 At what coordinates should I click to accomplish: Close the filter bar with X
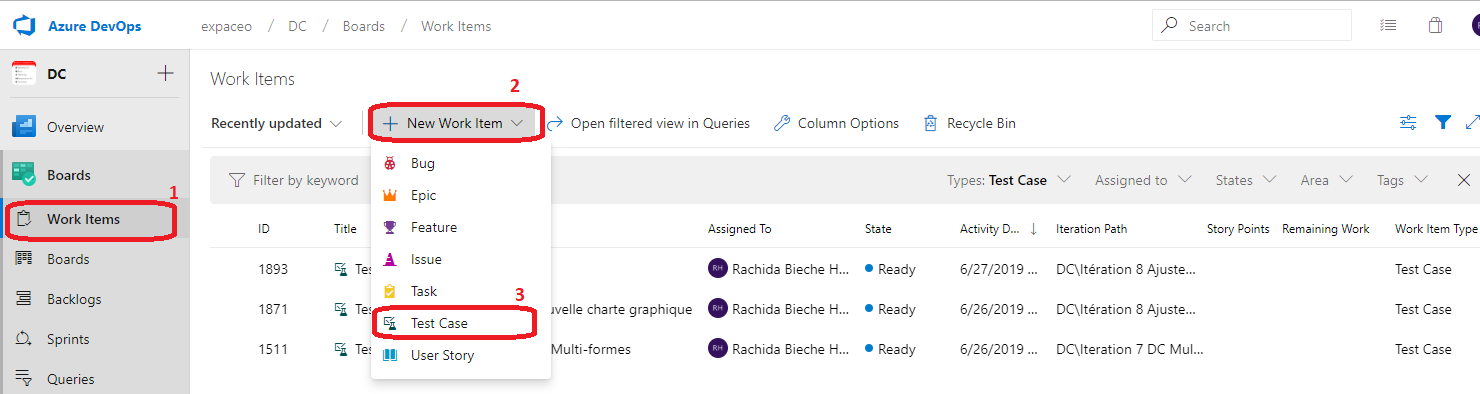tap(1463, 180)
